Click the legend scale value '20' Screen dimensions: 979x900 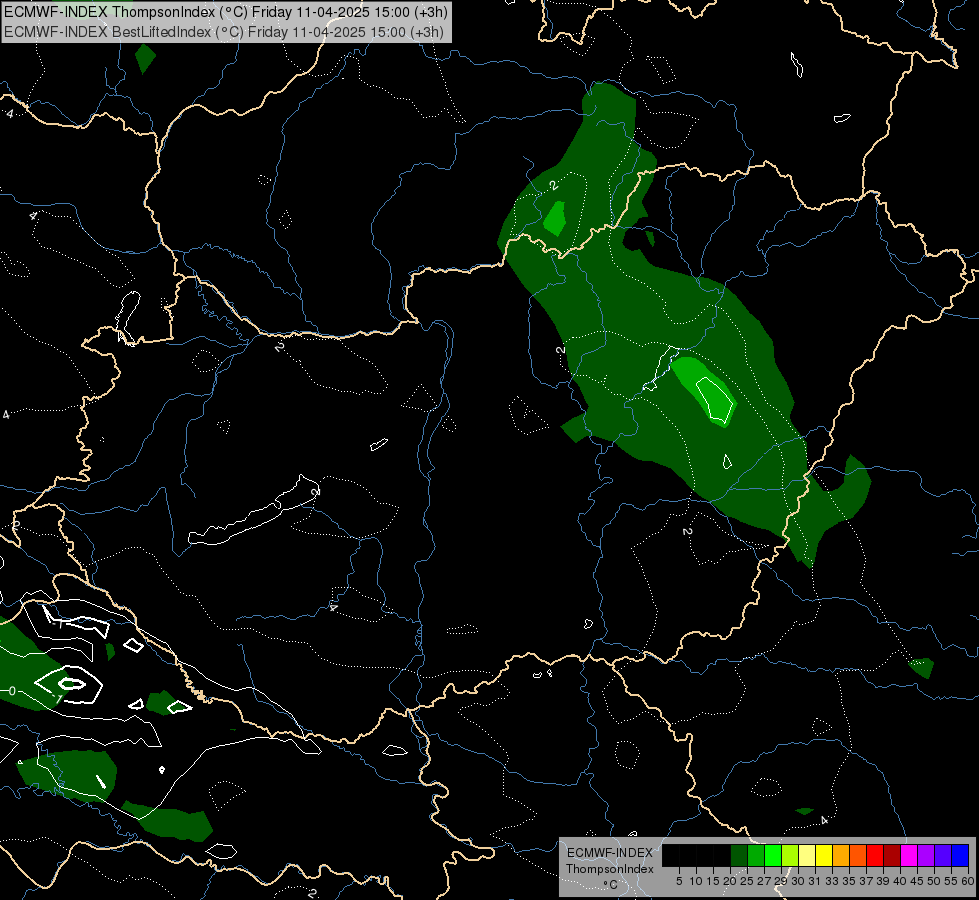tap(730, 881)
